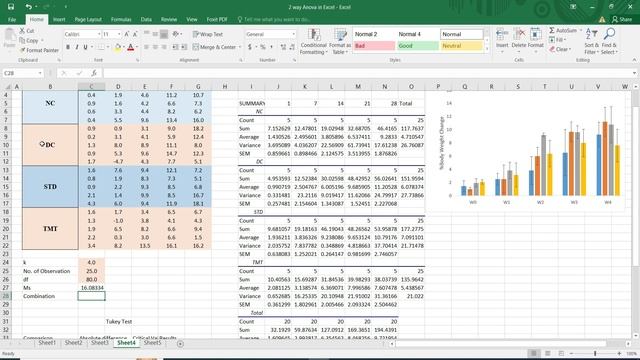Click the Insert Function fx icon
This screenshot has width=640, height=360.
[x=94, y=73]
